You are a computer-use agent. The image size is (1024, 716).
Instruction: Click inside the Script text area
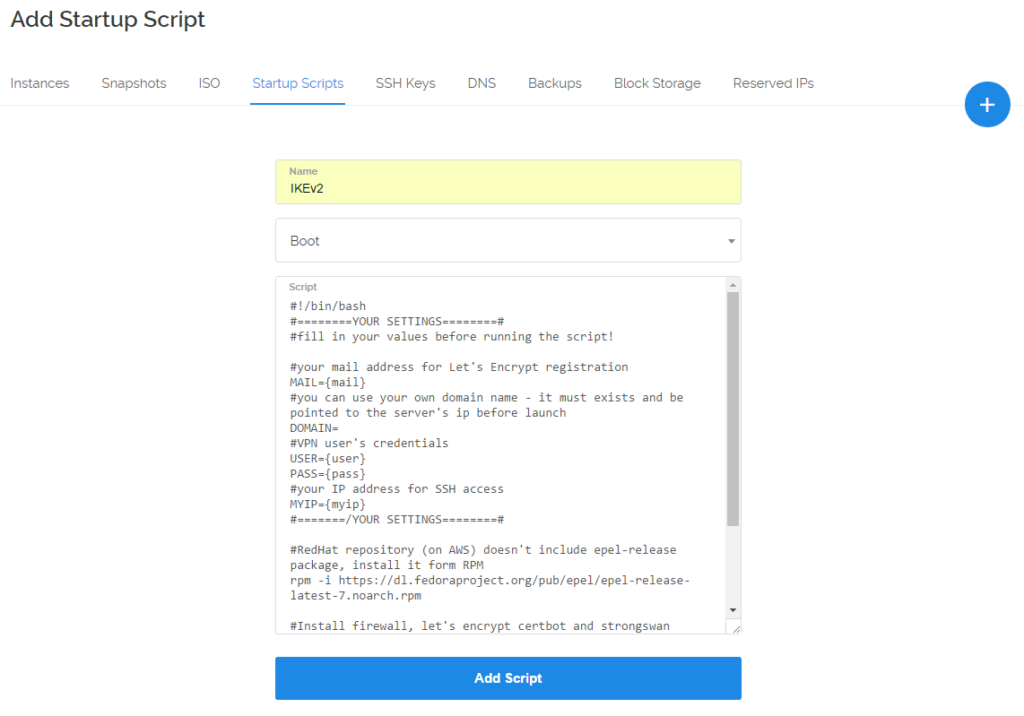pos(500,455)
